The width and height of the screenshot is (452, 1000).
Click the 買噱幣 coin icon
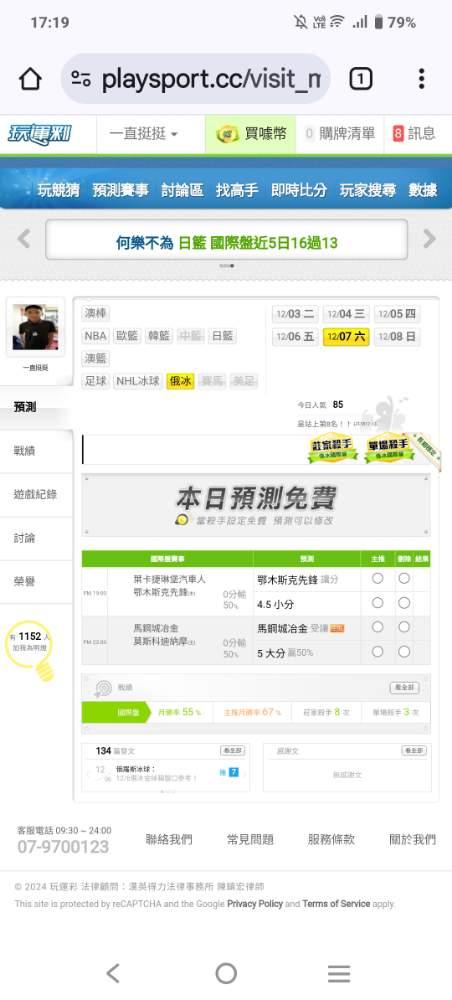pyautogui.click(x=228, y=134)
